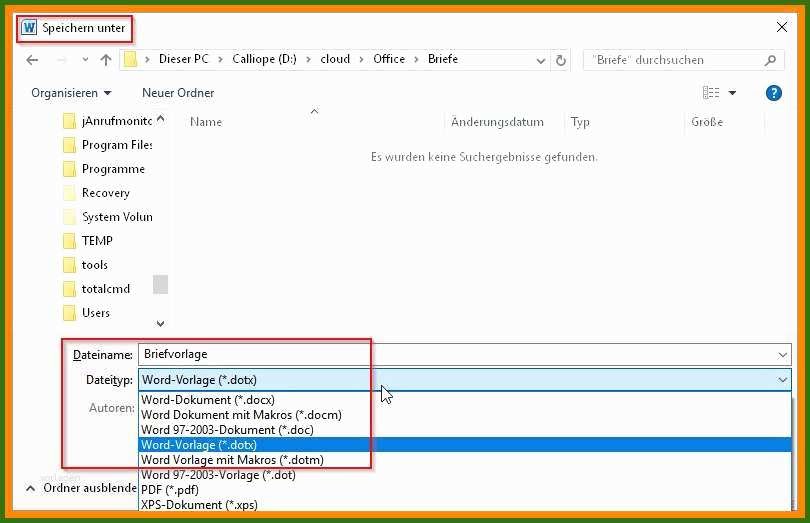Go up one folder level
Image resolution: width=810 pixels, height=523 pixels.
point(106,60)
